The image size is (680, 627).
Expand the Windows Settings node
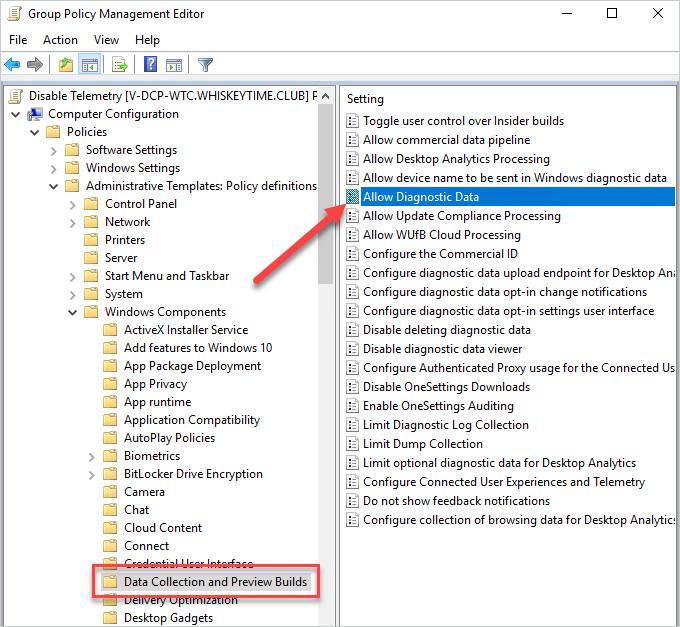pyautogui.click(x=54, y=169)
